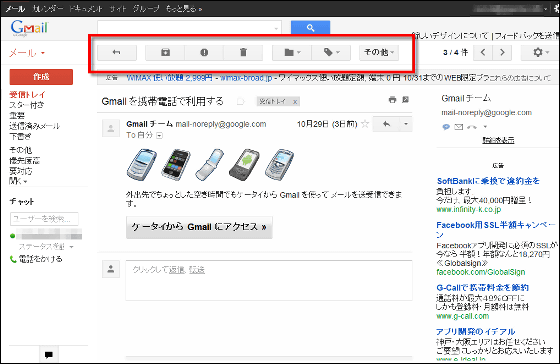Open the その他 toolbar dropdown
Screen dimensions: 560x364
(379, 53)
